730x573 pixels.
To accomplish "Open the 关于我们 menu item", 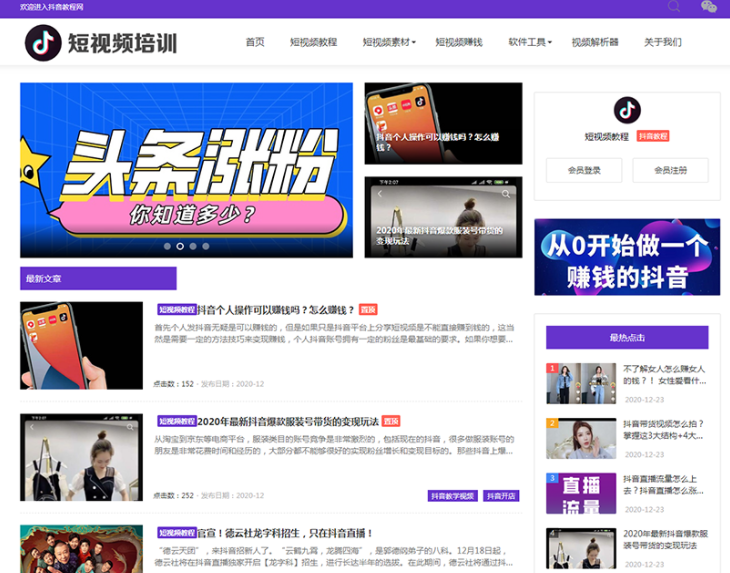I will (662, 42).
